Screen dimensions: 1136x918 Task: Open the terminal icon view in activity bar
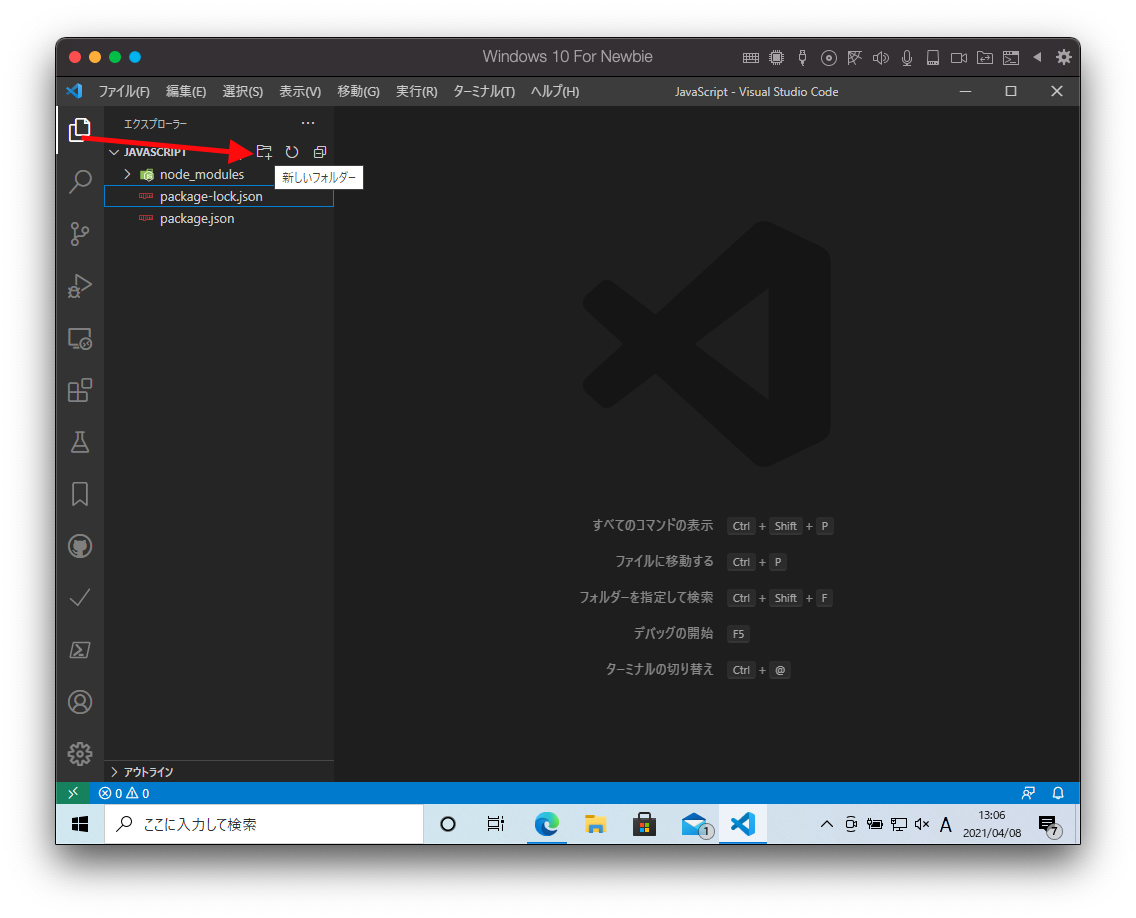point(80,650)
